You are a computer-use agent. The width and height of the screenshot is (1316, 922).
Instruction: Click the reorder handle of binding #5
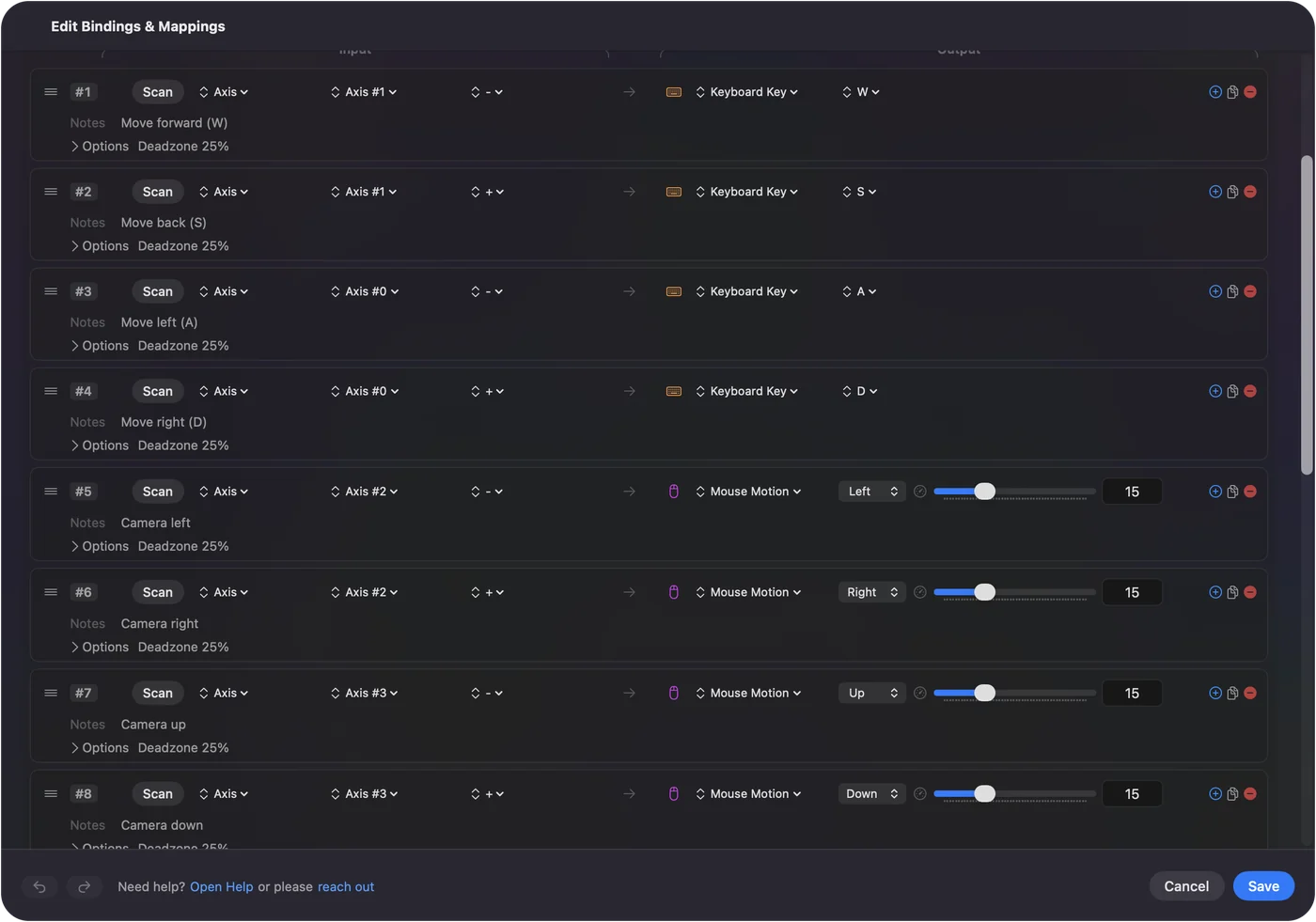pyautogui.click(x=51, y=492)
